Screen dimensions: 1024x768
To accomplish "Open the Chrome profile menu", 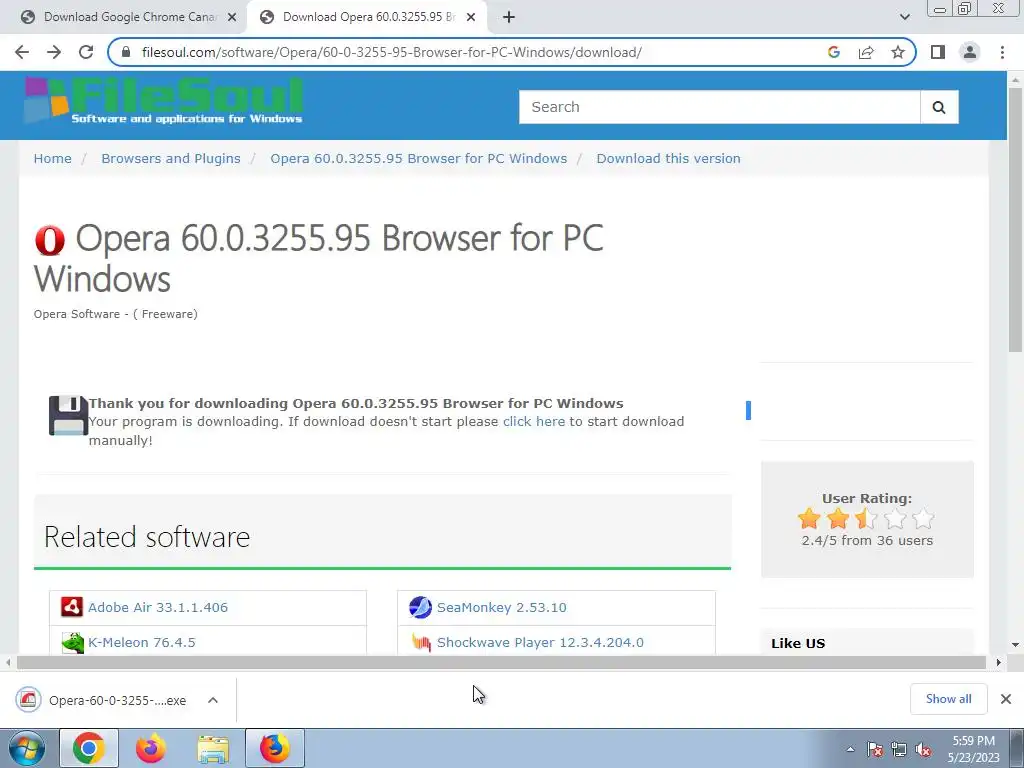I will [x=970, y=52].
